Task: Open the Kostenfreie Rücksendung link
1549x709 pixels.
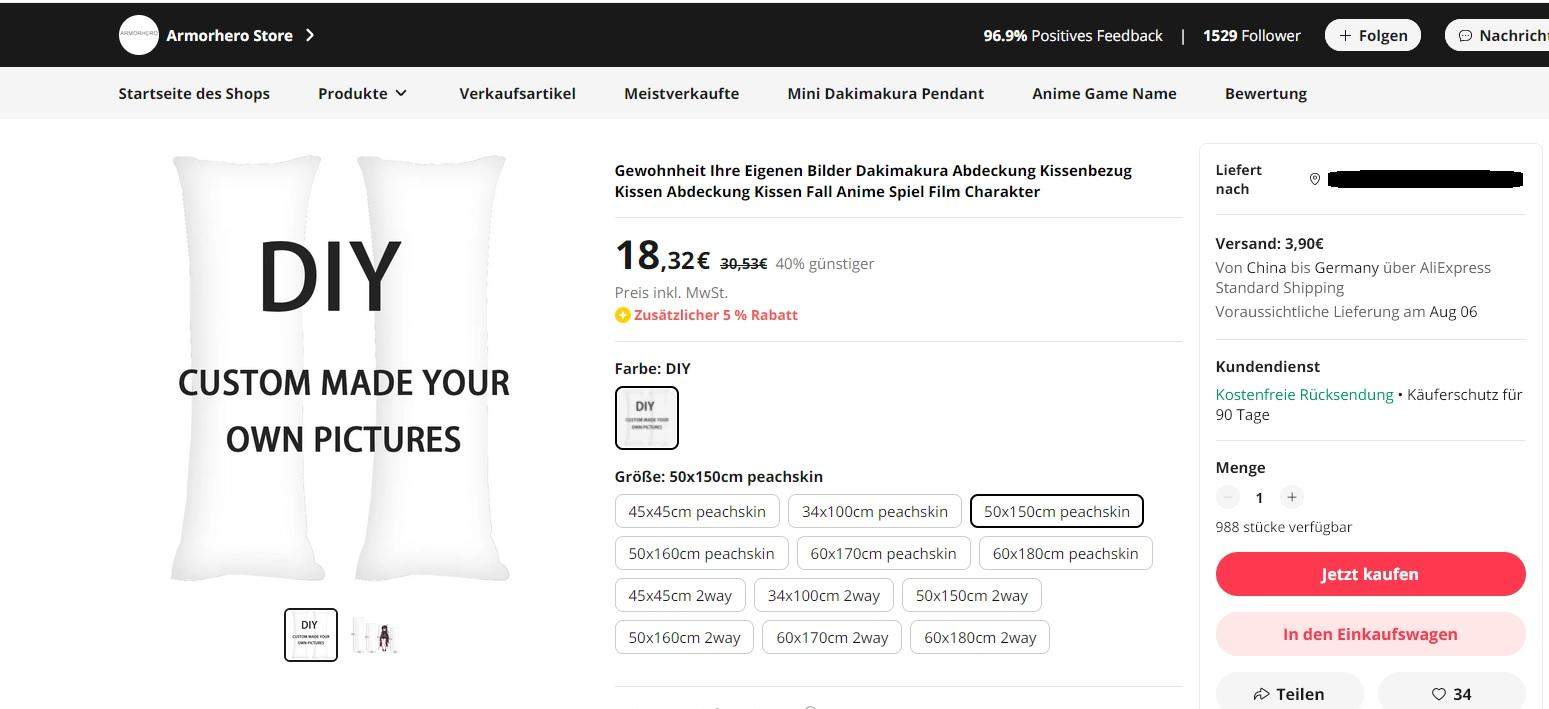Action: (x=1304, y=394)
